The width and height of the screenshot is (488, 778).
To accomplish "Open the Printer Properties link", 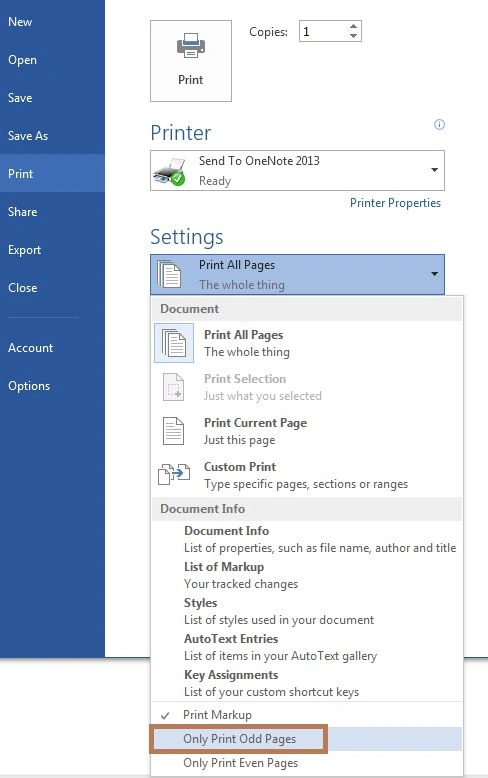I will coord(395,203).
